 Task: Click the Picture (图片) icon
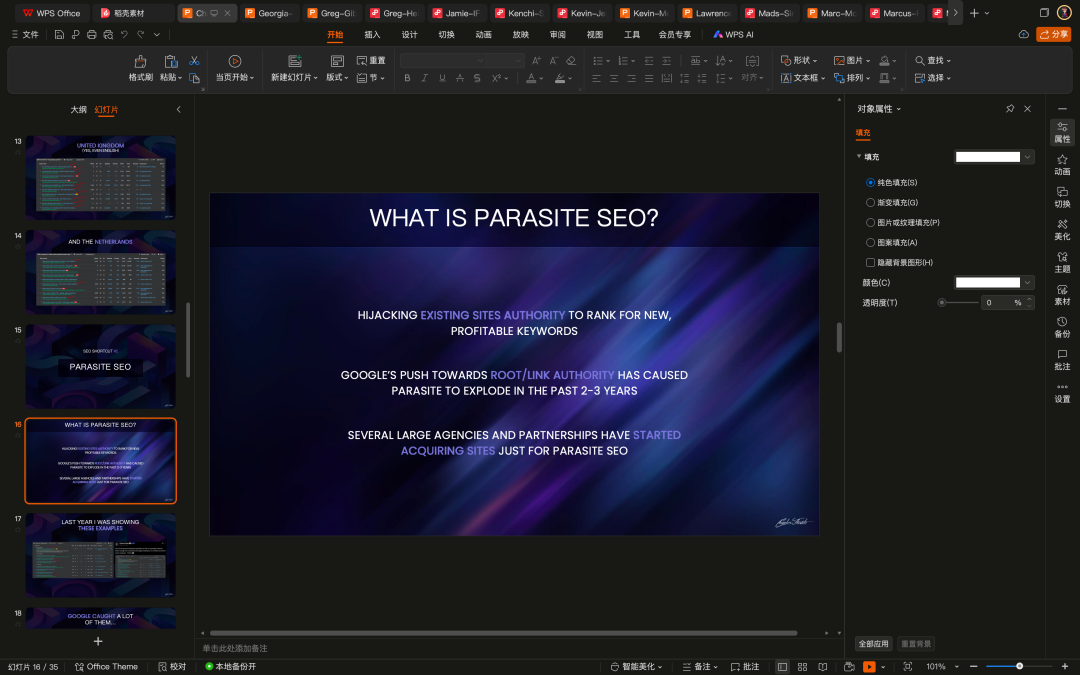point(839,61)
